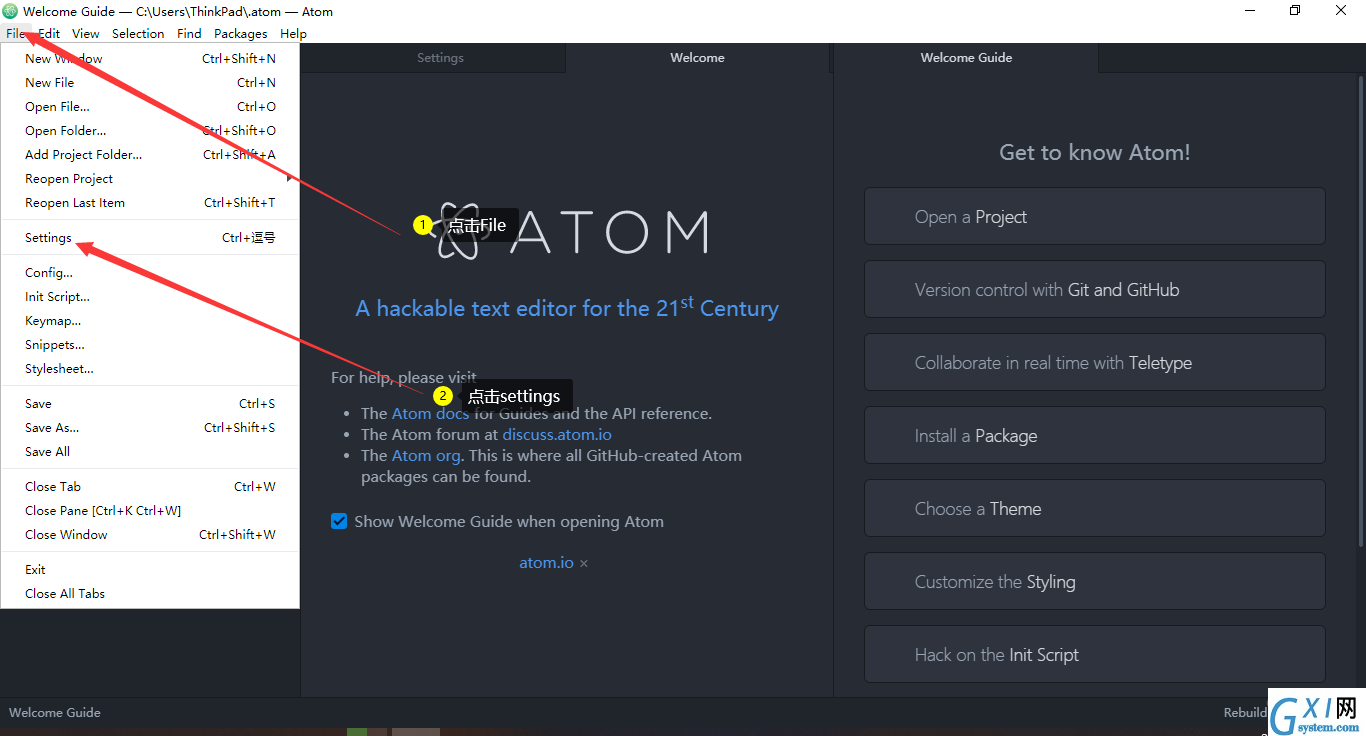Choose Close Tab menu entry
1366x736 pixels.
[150, 487]
